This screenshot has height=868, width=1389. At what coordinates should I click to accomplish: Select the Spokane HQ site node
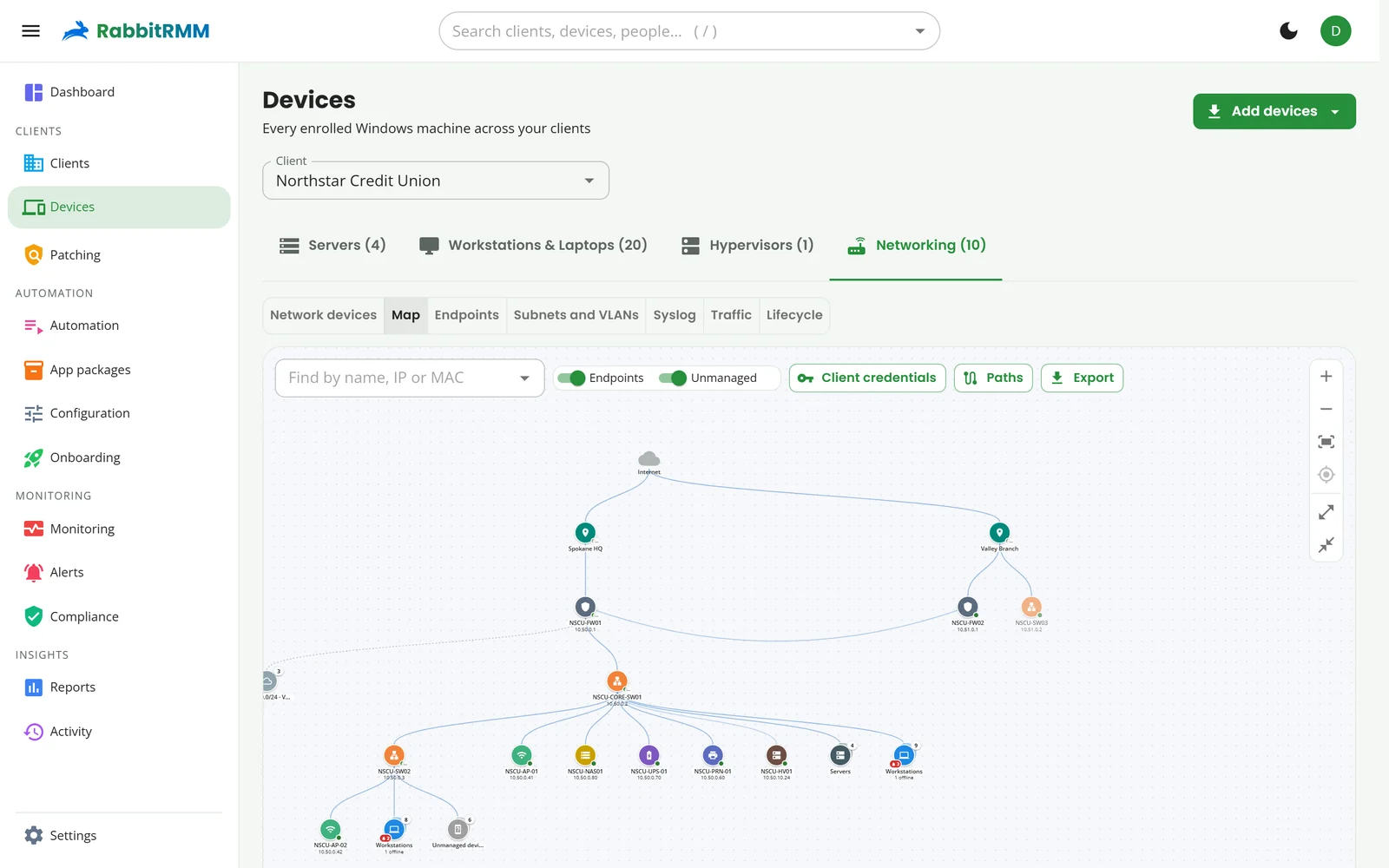585,533
